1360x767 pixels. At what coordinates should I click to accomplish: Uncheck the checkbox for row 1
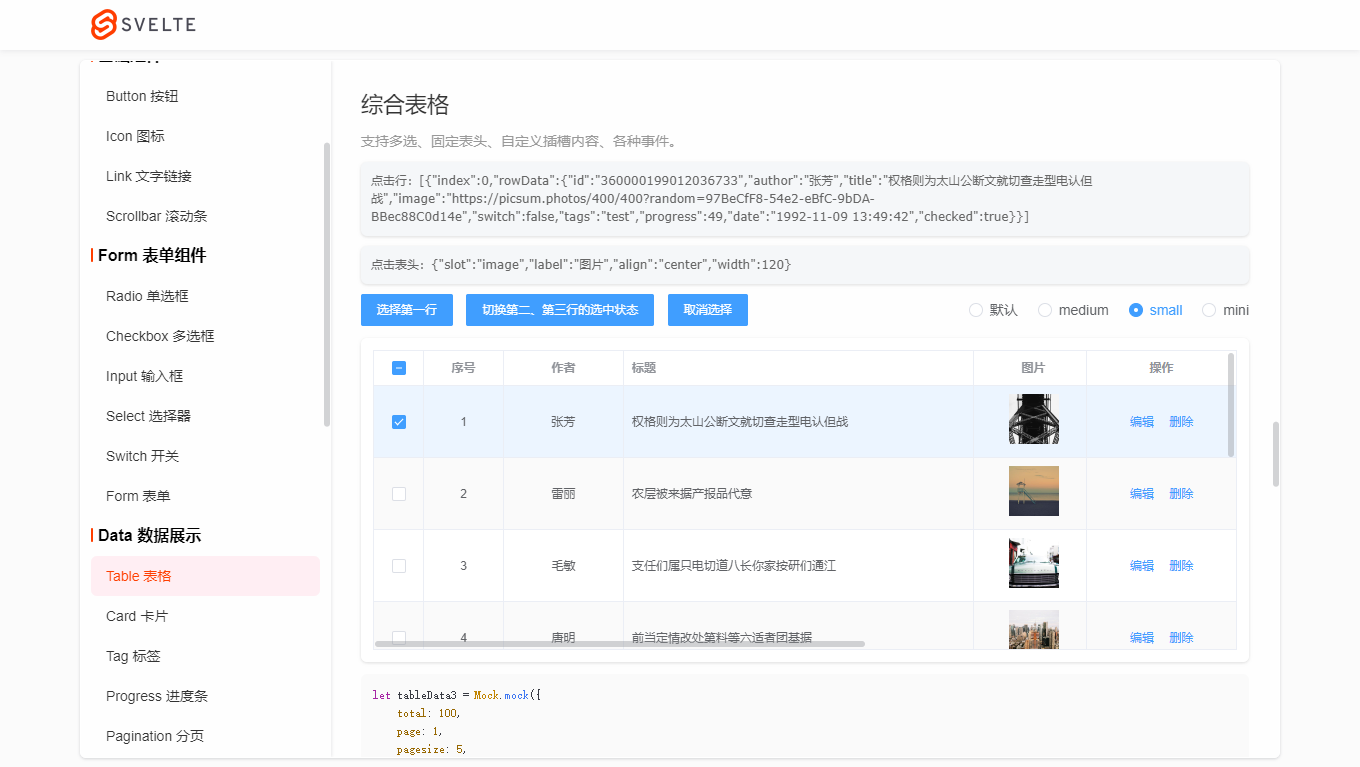tap(399, 422)
